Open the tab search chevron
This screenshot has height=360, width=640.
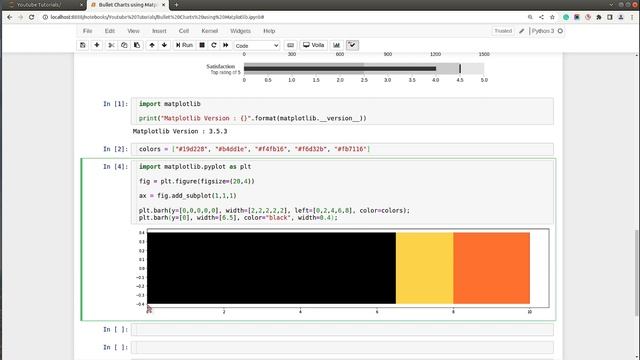(611, 4)
